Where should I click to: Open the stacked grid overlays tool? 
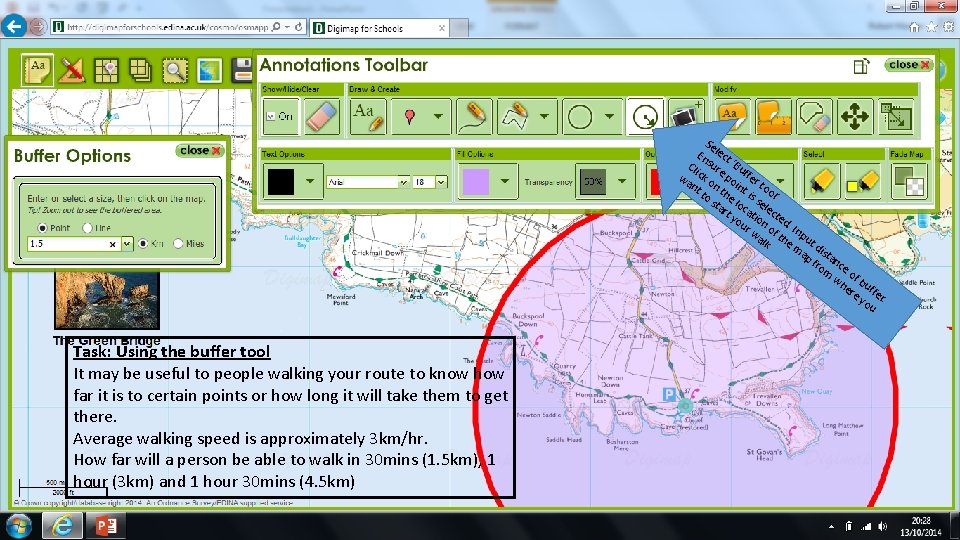pos(140,70)
